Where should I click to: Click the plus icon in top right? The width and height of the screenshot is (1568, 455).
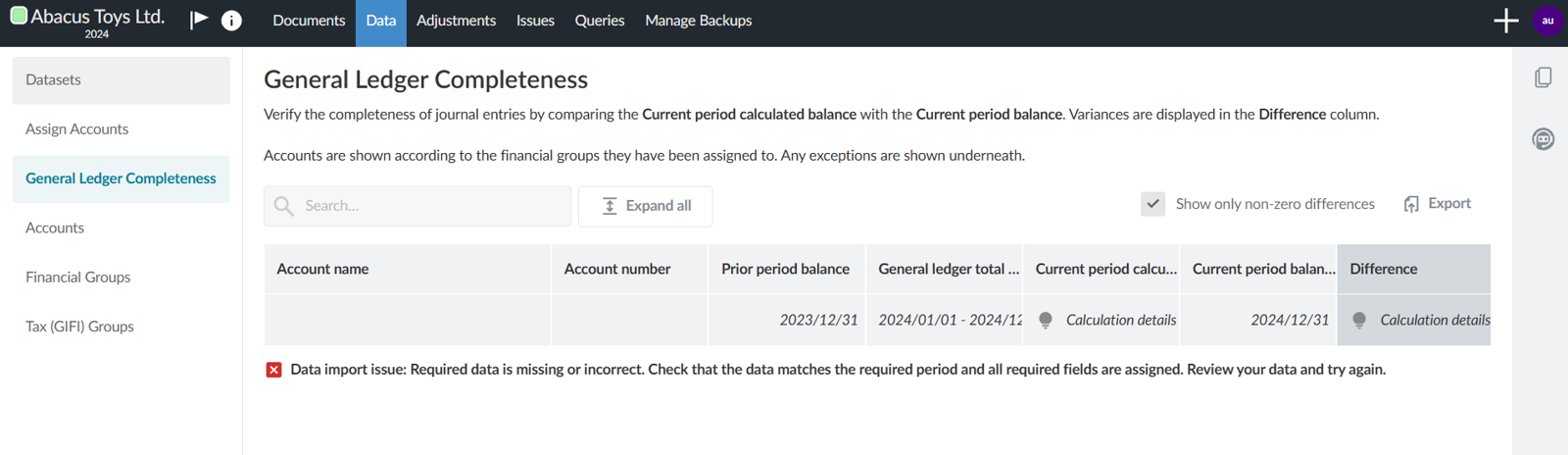tap(1505, 21)
